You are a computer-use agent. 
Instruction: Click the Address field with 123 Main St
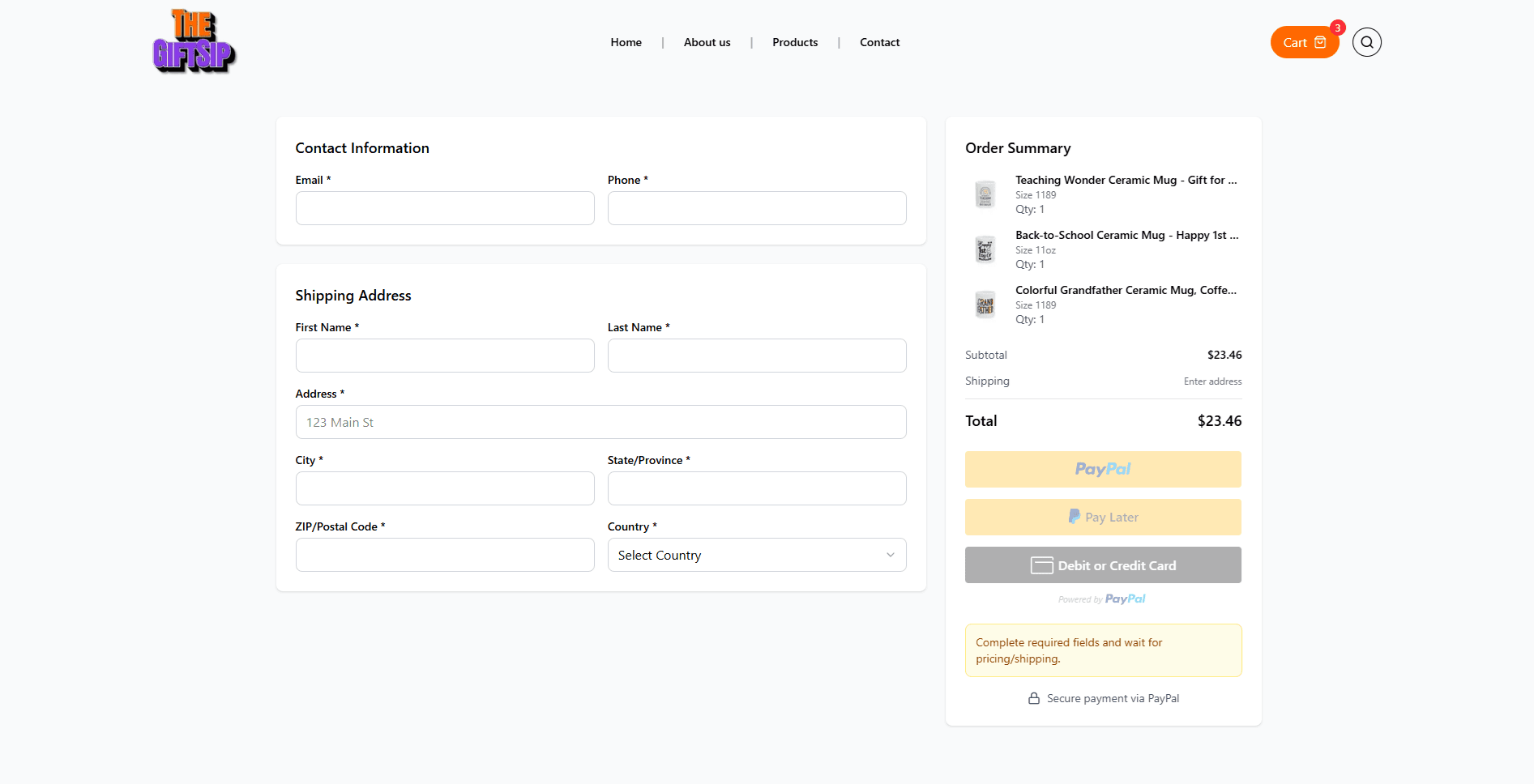pyautogui.click(x=600, y=422)
